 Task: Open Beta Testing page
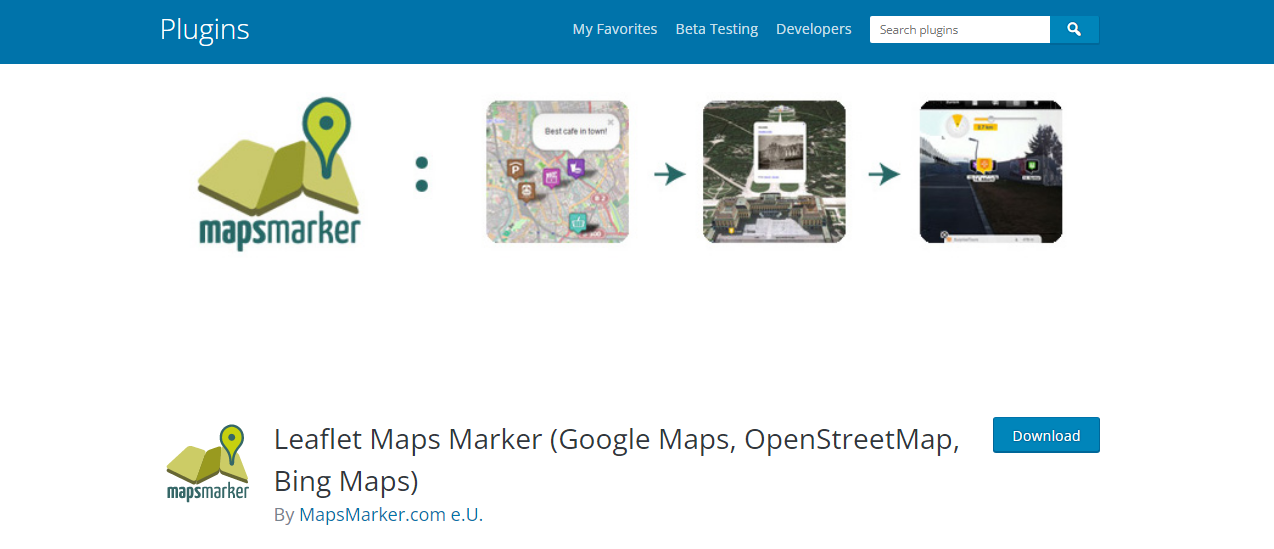(717, 29)
